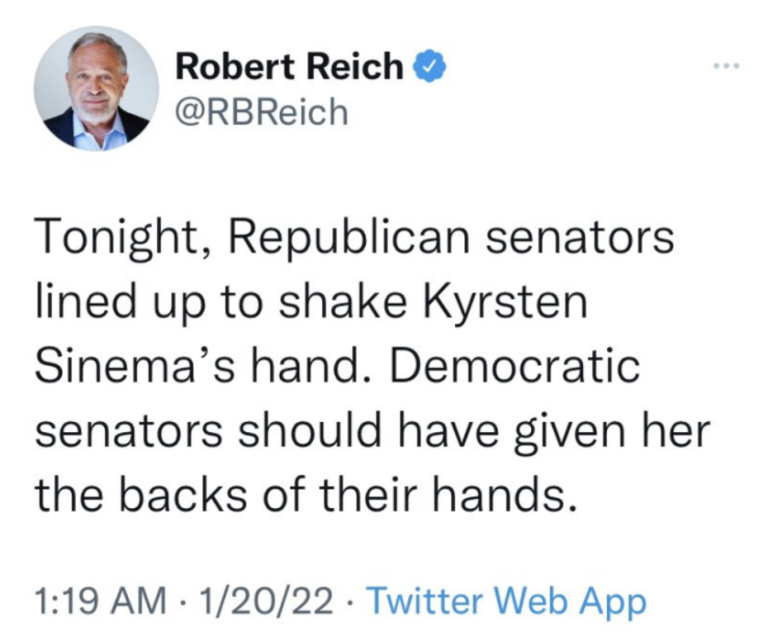Click the Twitter Web App source link
768x636 pixels.
507,602
